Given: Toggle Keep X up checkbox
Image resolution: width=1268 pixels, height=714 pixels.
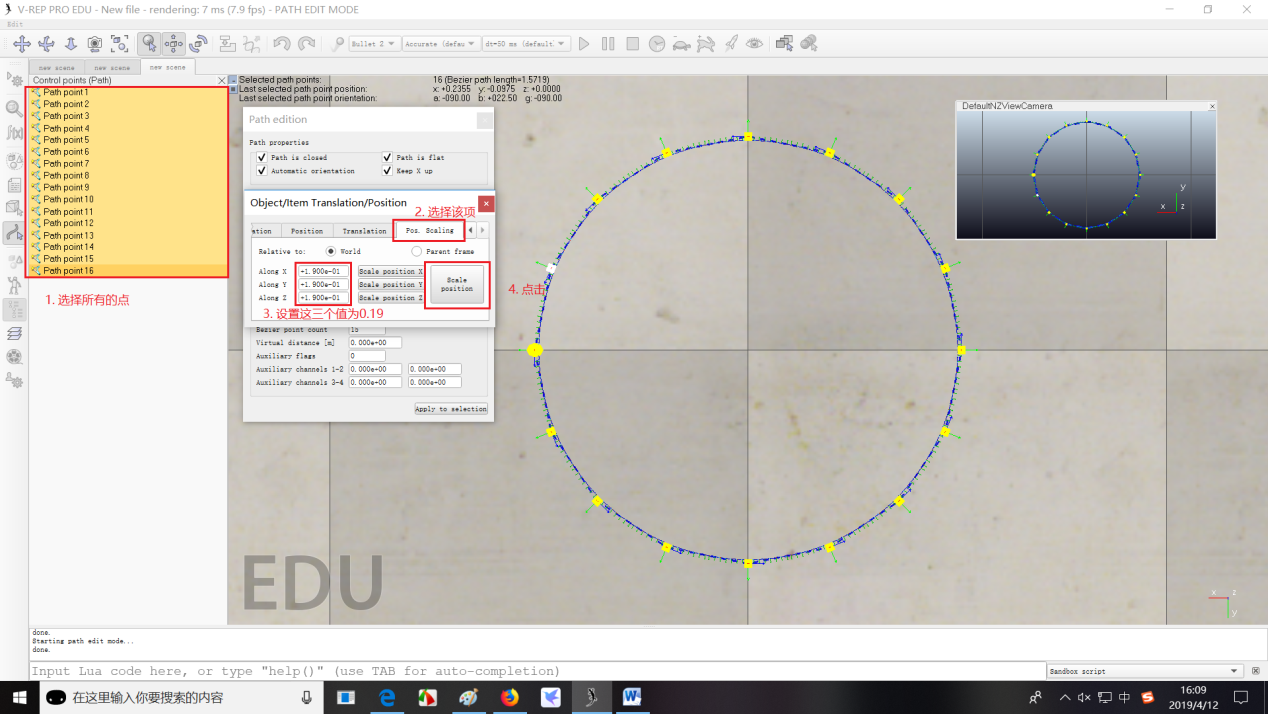Looking at the screenshot, I should 387,171.
